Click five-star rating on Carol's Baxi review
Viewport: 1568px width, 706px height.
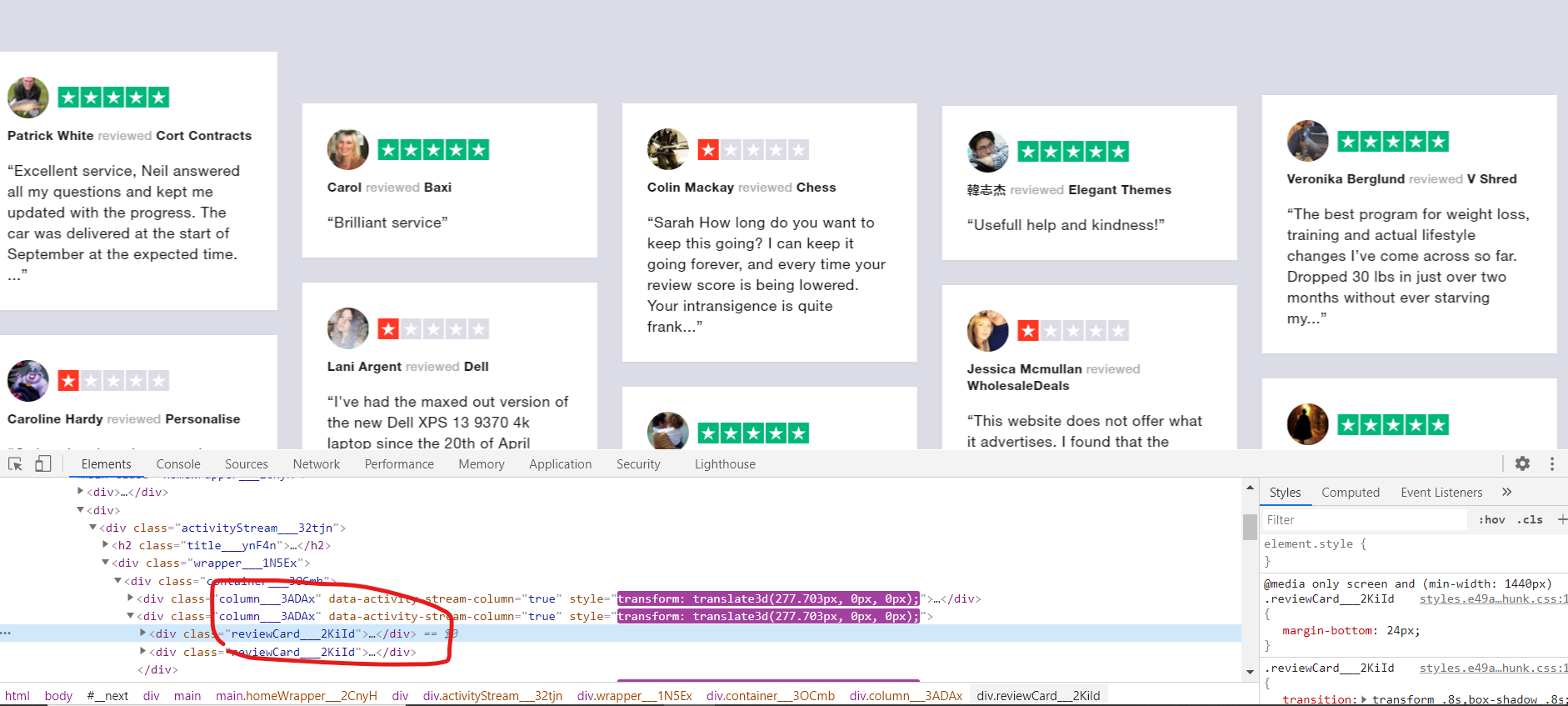(433, 150)
